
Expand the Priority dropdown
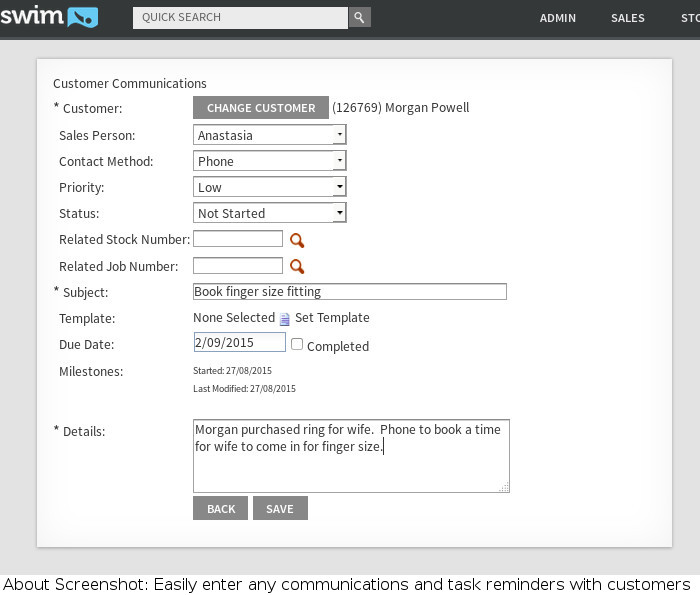pyautogui.click(x=340, y=187)
